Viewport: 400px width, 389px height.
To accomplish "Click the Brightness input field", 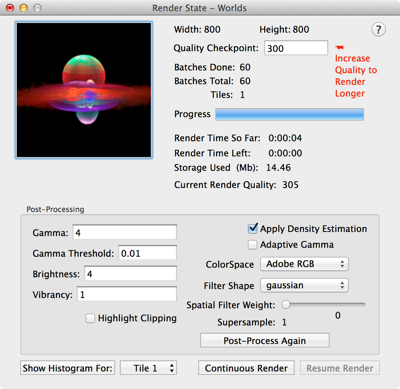I will [x=130, y=274].
